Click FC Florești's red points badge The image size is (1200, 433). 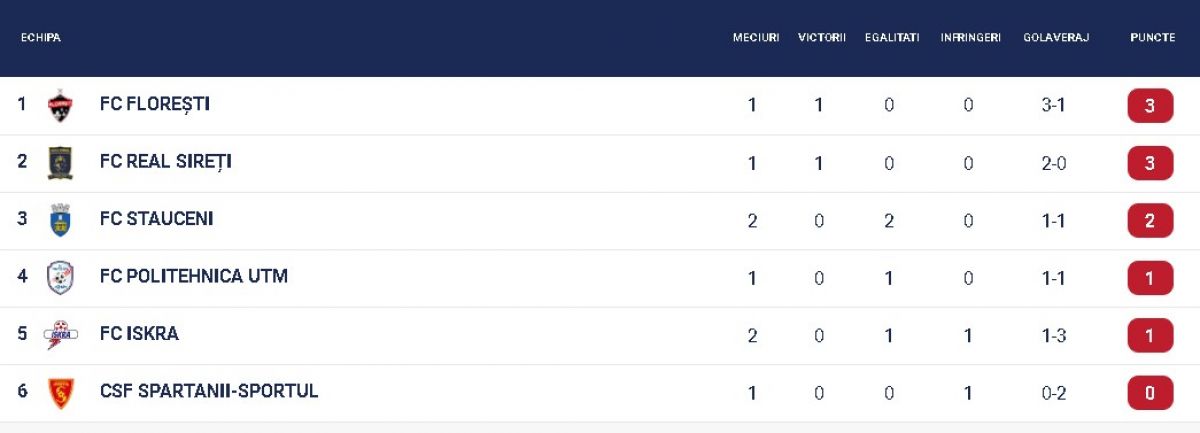[1150, 106]
